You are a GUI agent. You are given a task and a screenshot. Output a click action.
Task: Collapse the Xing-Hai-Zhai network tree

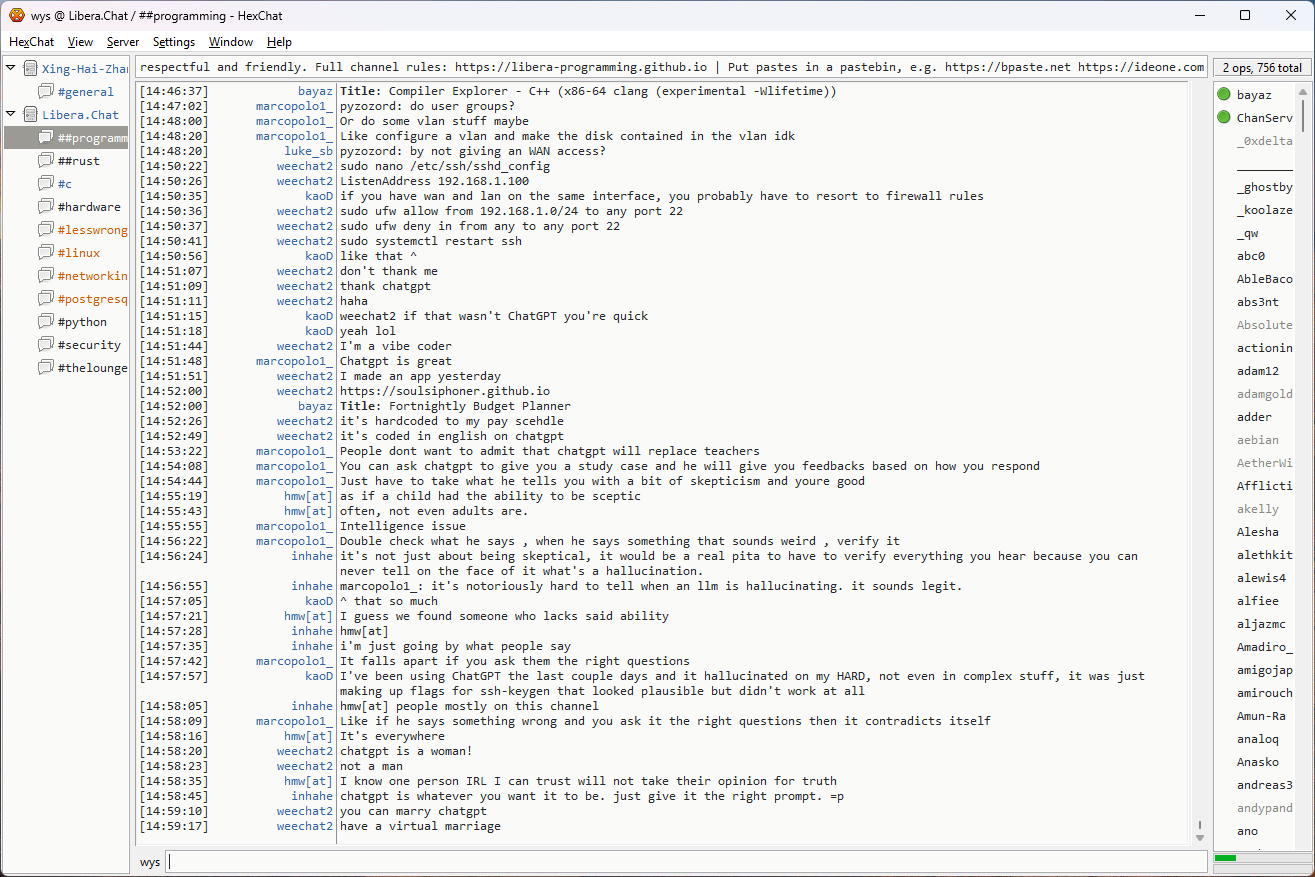pos(11,69)
